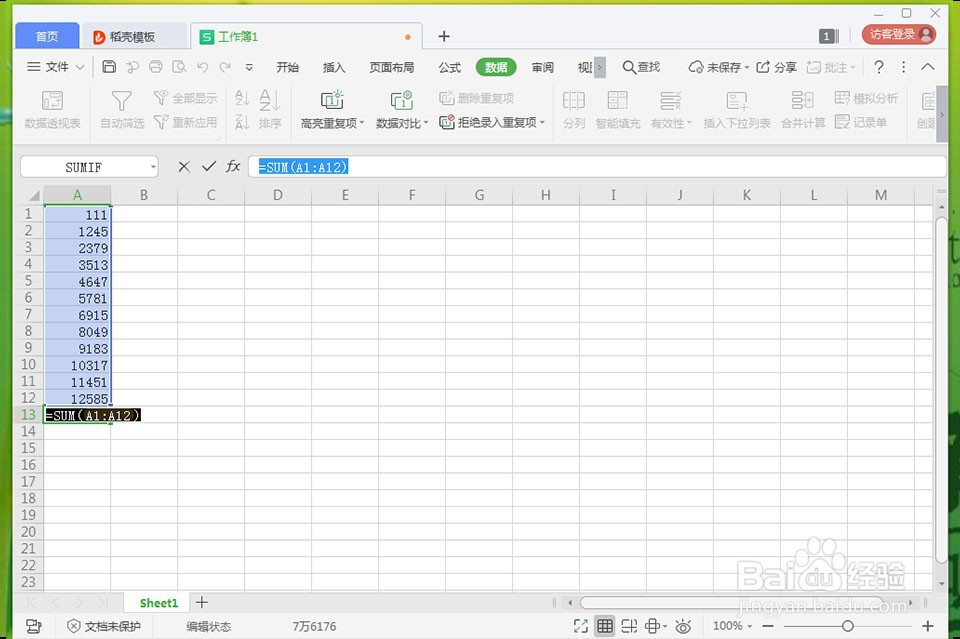Viewport: 960px width, 639px height.
Task: Click the Print icon in quick toolbar
Action: coord(156,67)
